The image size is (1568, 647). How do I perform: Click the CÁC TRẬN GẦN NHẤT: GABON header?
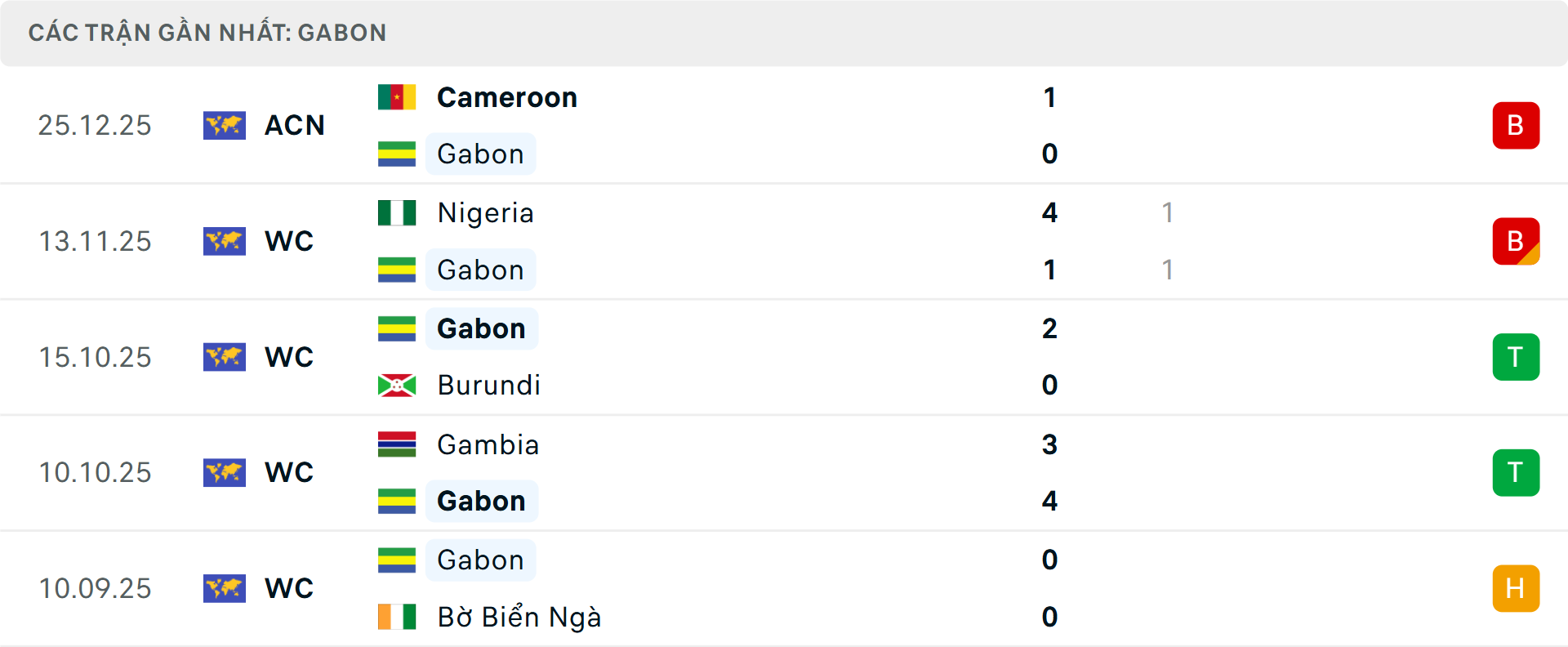tap(207, 32)
